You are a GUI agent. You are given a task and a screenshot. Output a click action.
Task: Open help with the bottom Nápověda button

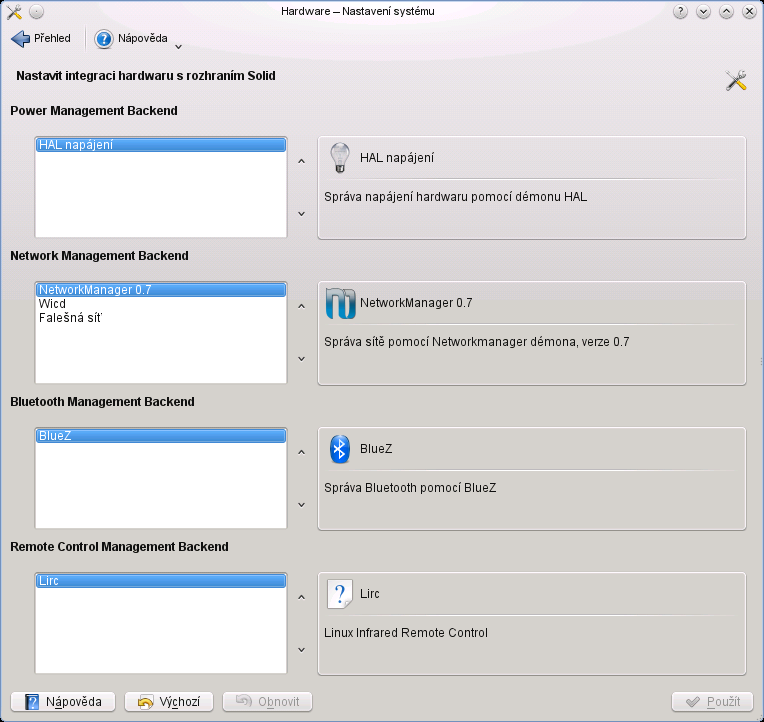pos(63,702)
